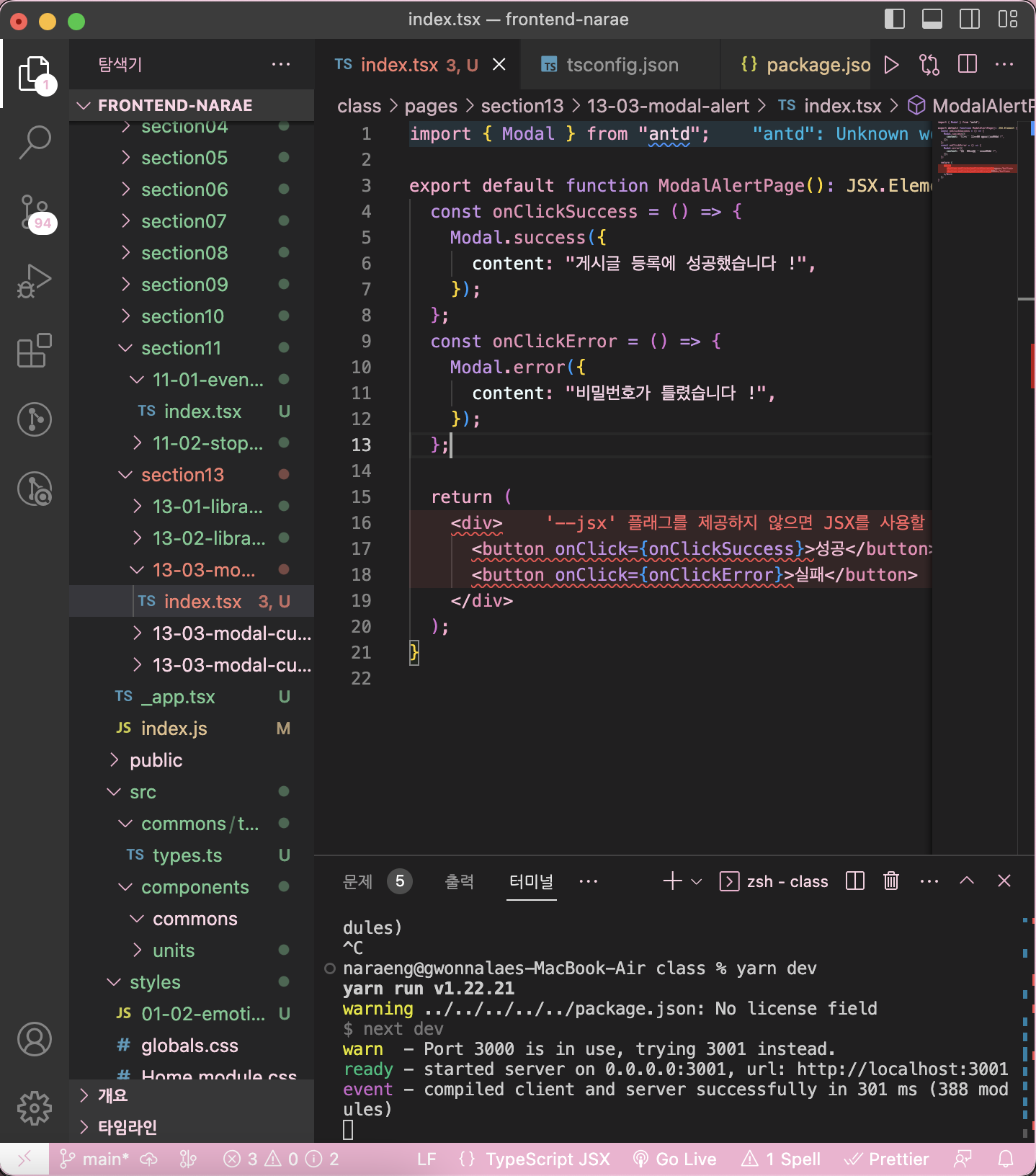Viewport: 1036px width, 1176px height.
Task: Open editor more actions ellipsis
Action: 1004,65
